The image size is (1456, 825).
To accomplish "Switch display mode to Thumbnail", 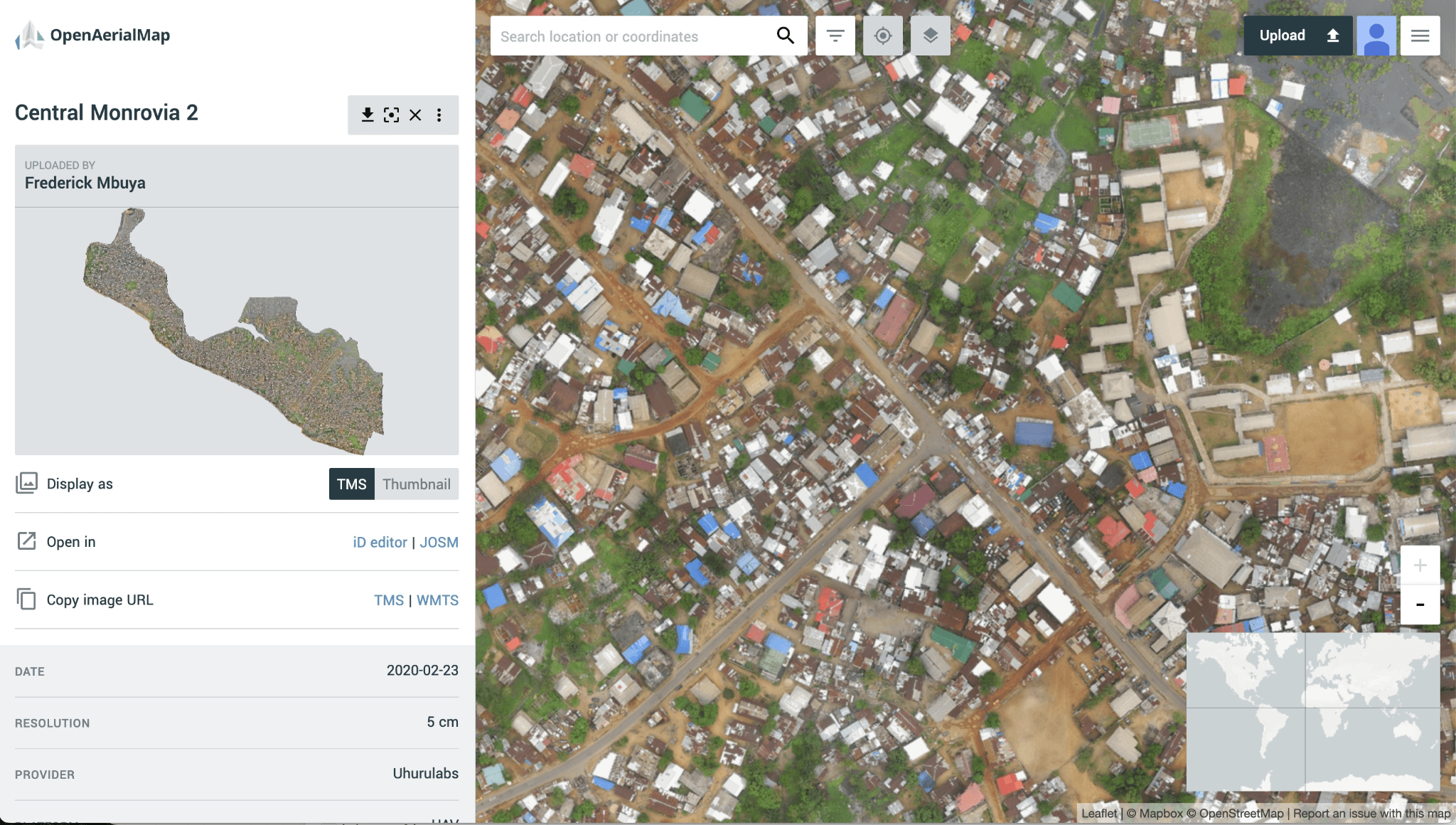I will [x=417, y=484].
